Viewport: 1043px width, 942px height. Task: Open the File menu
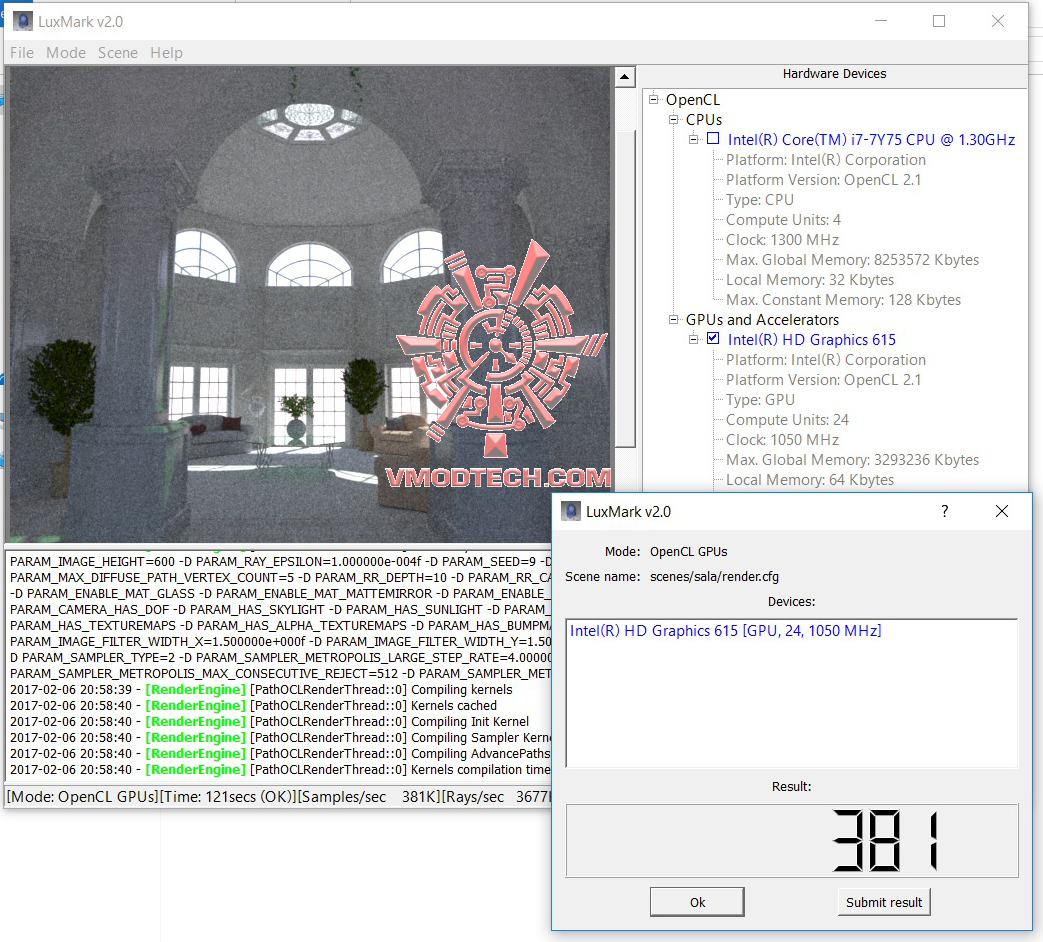coord(22,53)
